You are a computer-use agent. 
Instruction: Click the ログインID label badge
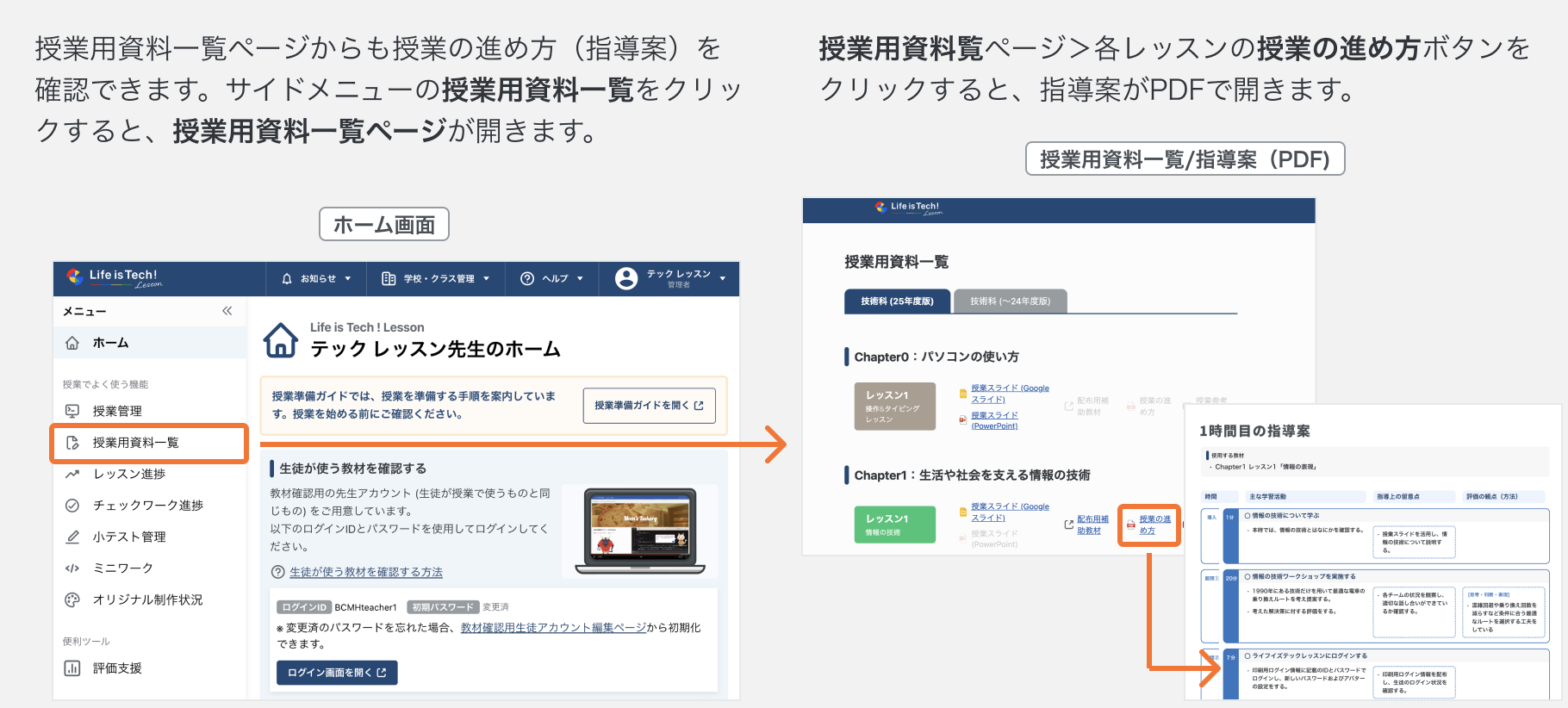(x=305, y=607)
